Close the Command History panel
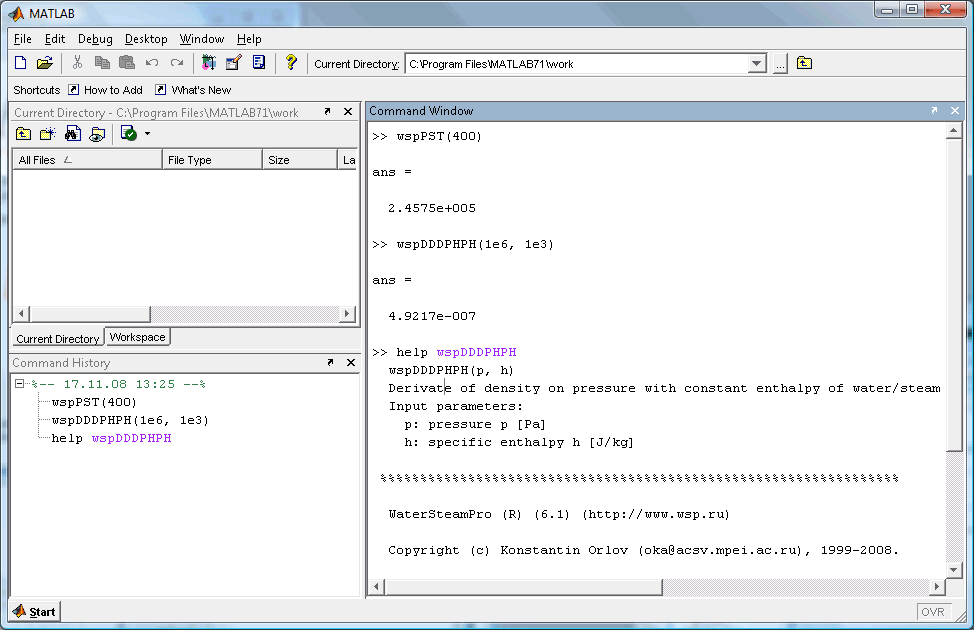Image resolution: width=974 pixels, height=630 pixels. tap(351, 362)
